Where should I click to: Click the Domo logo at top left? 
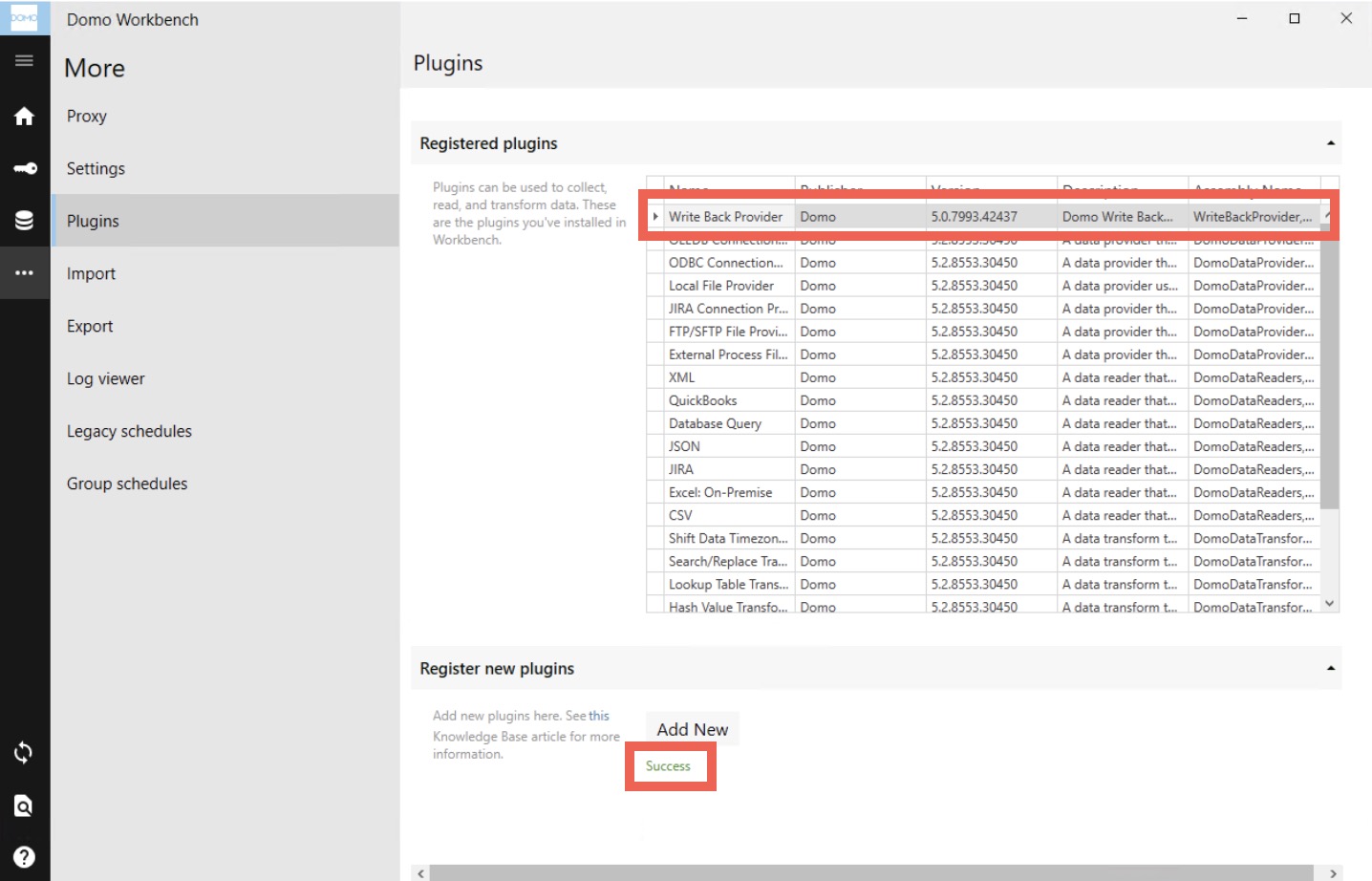pyautogui.click(x=24, y=17)
